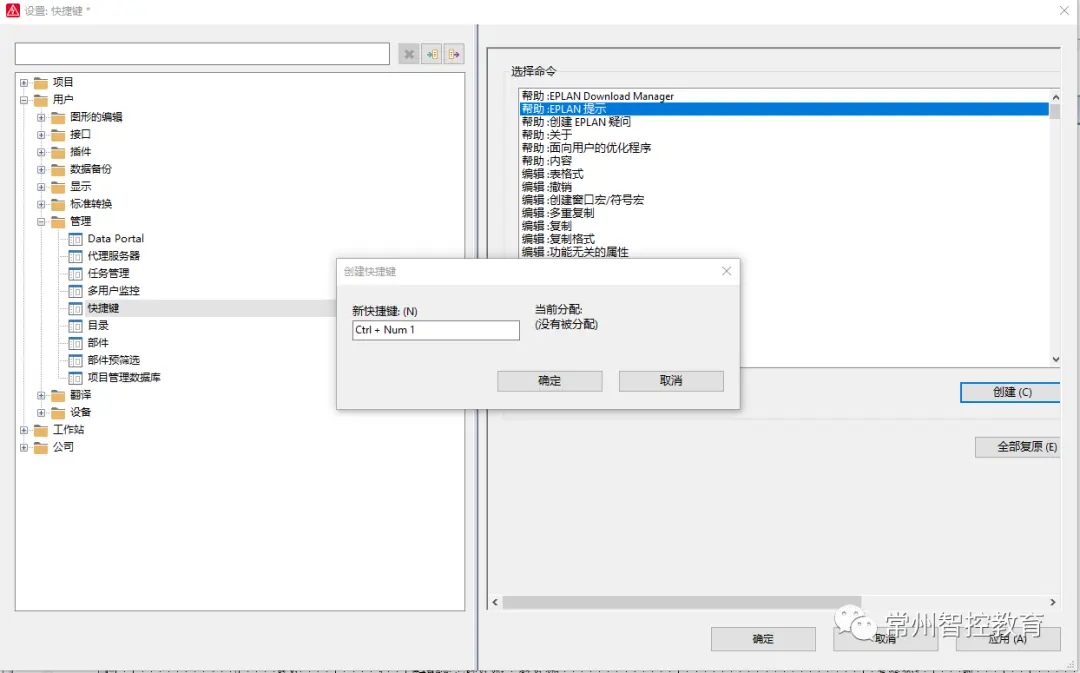
Task: Select '帮助:EPLAN Download Manager' in the command list
Action: point(784,96)
